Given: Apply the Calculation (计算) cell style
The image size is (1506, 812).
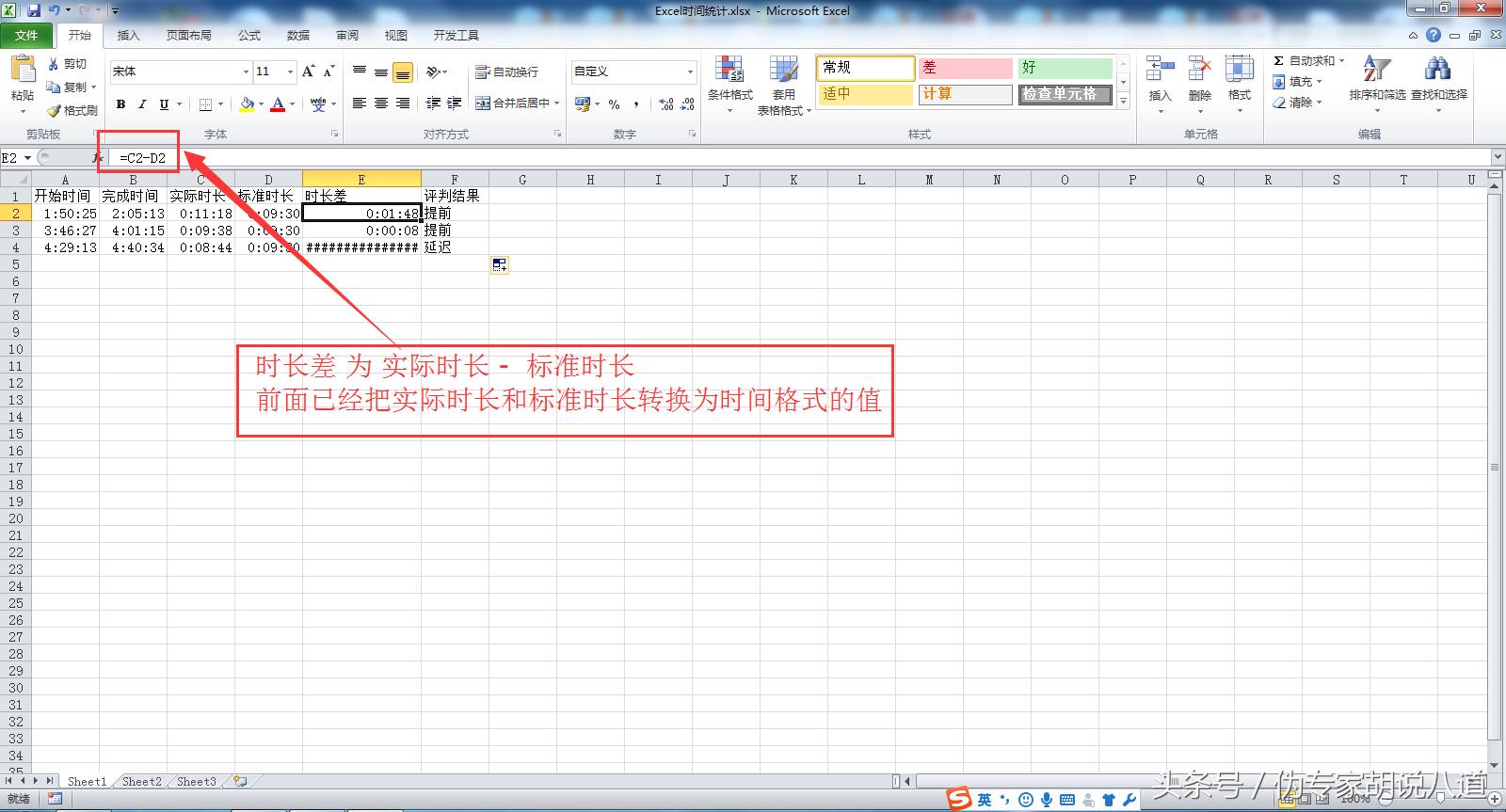Looking at the screenshot, I should point(965,94).
